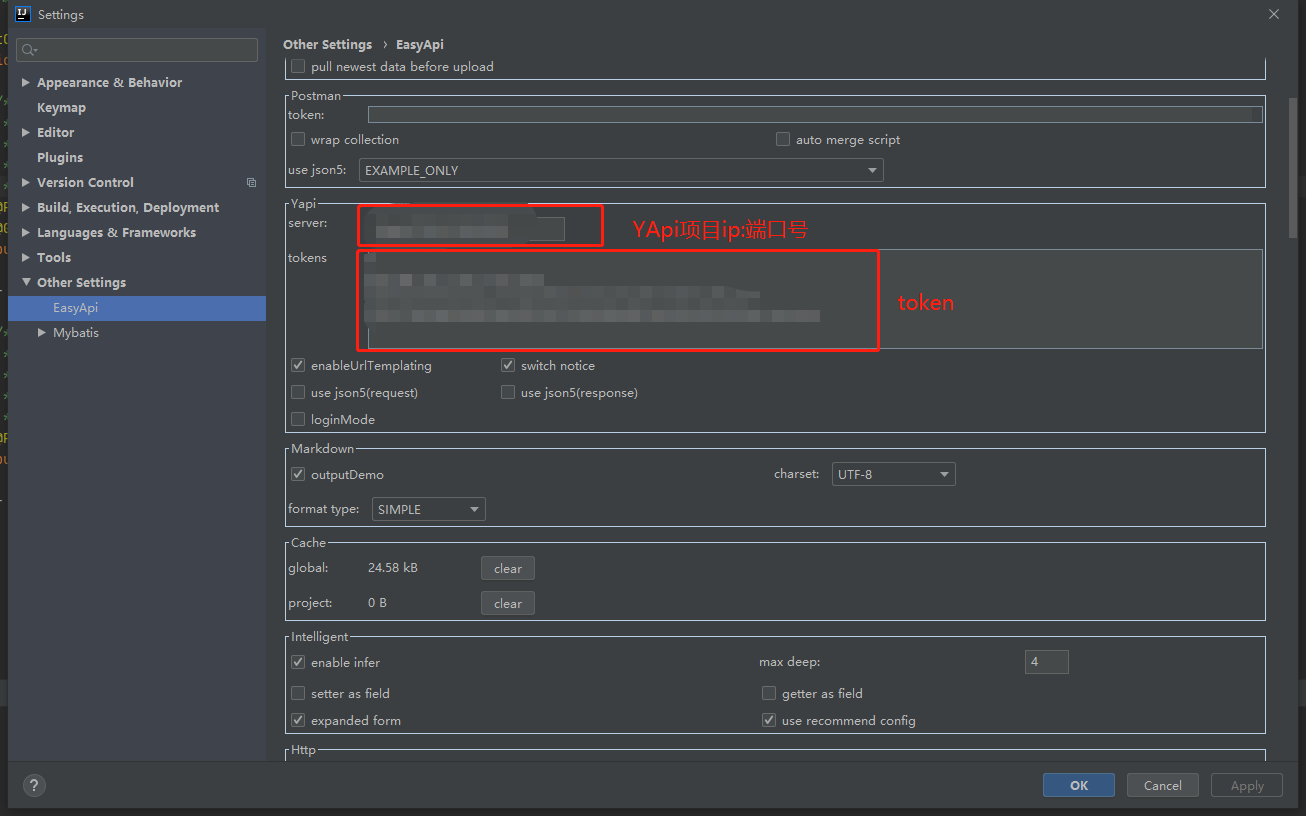Click the Cancel button
Viewport: 1306px width, 816px height.
pos(1163,786)
